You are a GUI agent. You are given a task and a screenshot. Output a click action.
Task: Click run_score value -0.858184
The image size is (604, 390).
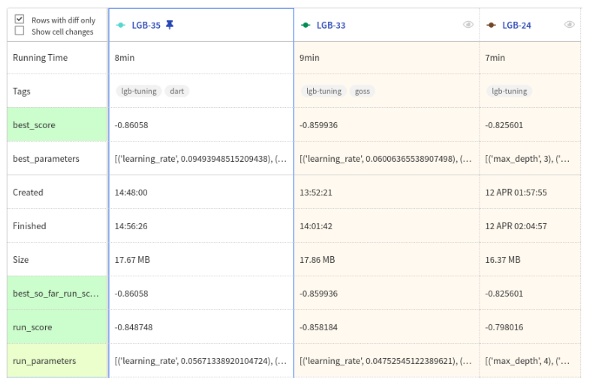(319, 327)
